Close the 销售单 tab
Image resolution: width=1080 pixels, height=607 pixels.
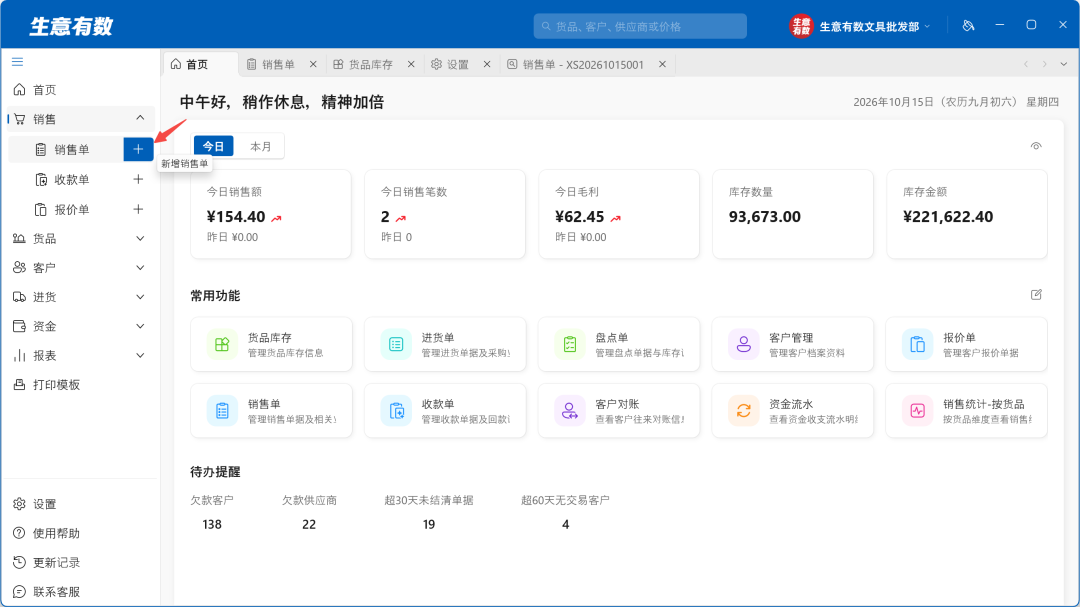pyautogui.click(x=313, y=64)
